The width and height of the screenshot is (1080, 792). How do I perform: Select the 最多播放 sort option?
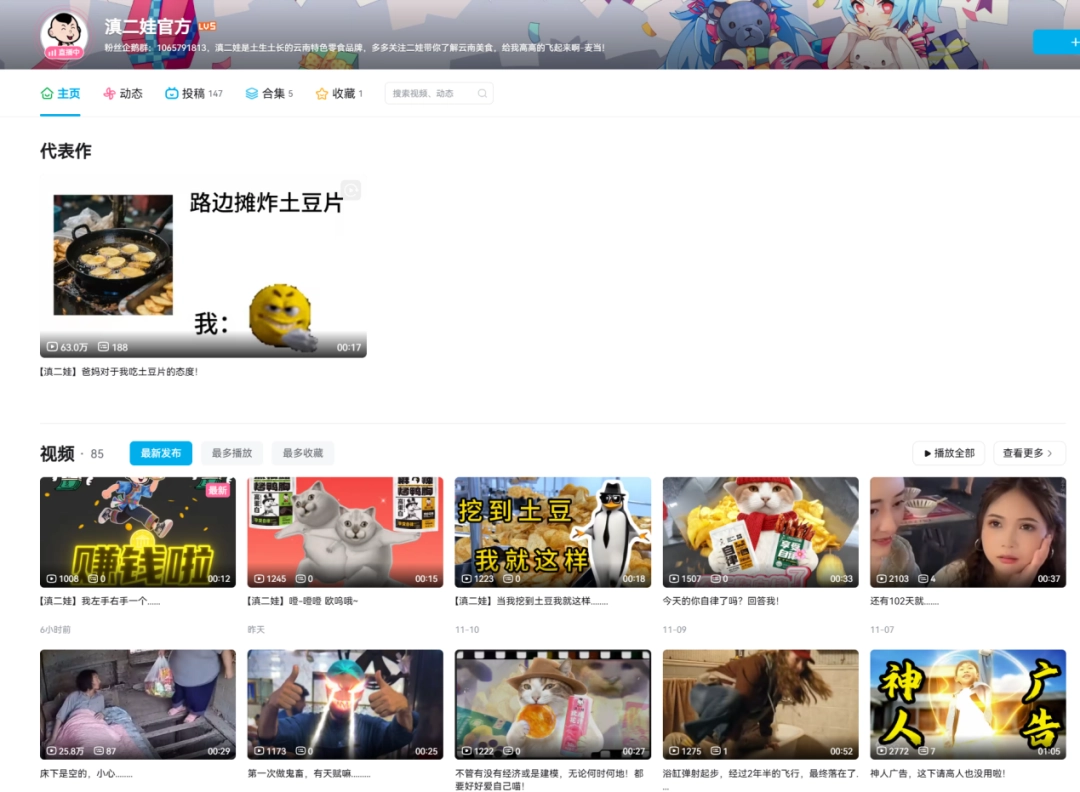(x=231, y=453)
